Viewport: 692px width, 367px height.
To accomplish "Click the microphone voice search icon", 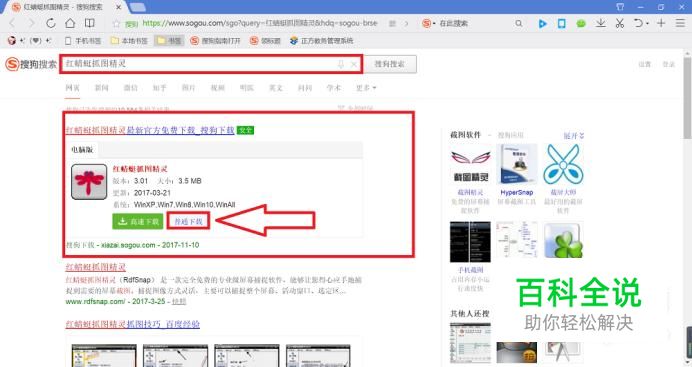I will click(x=341, y=64).
